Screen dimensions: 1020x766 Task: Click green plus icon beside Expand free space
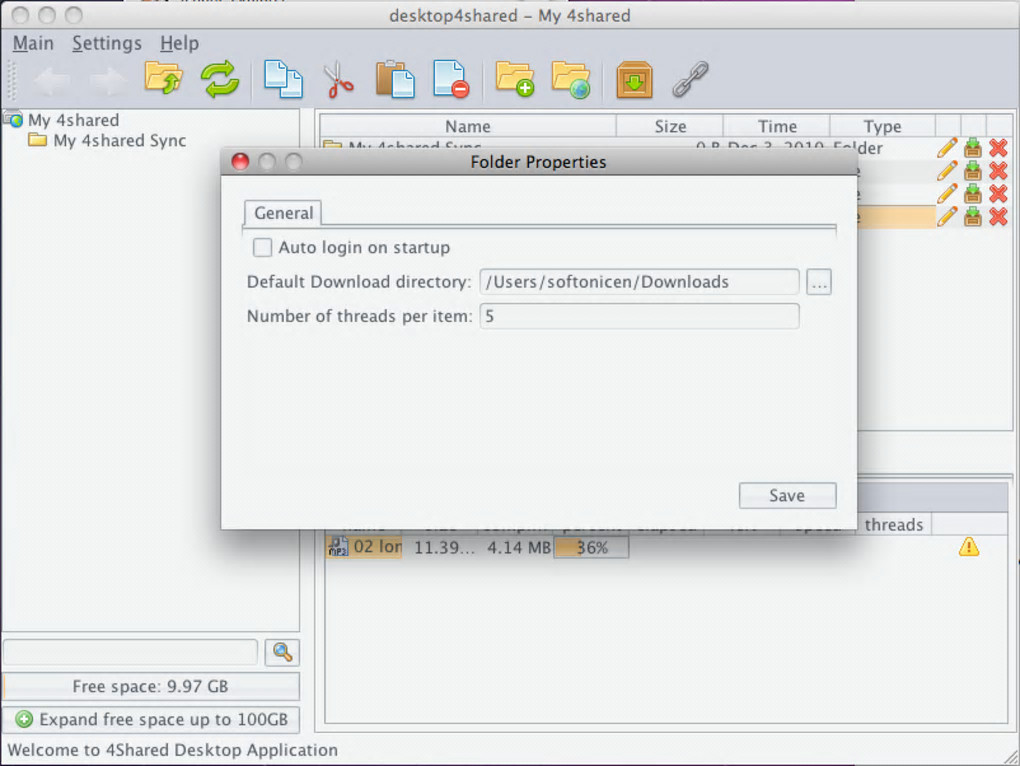click(24, 719)
